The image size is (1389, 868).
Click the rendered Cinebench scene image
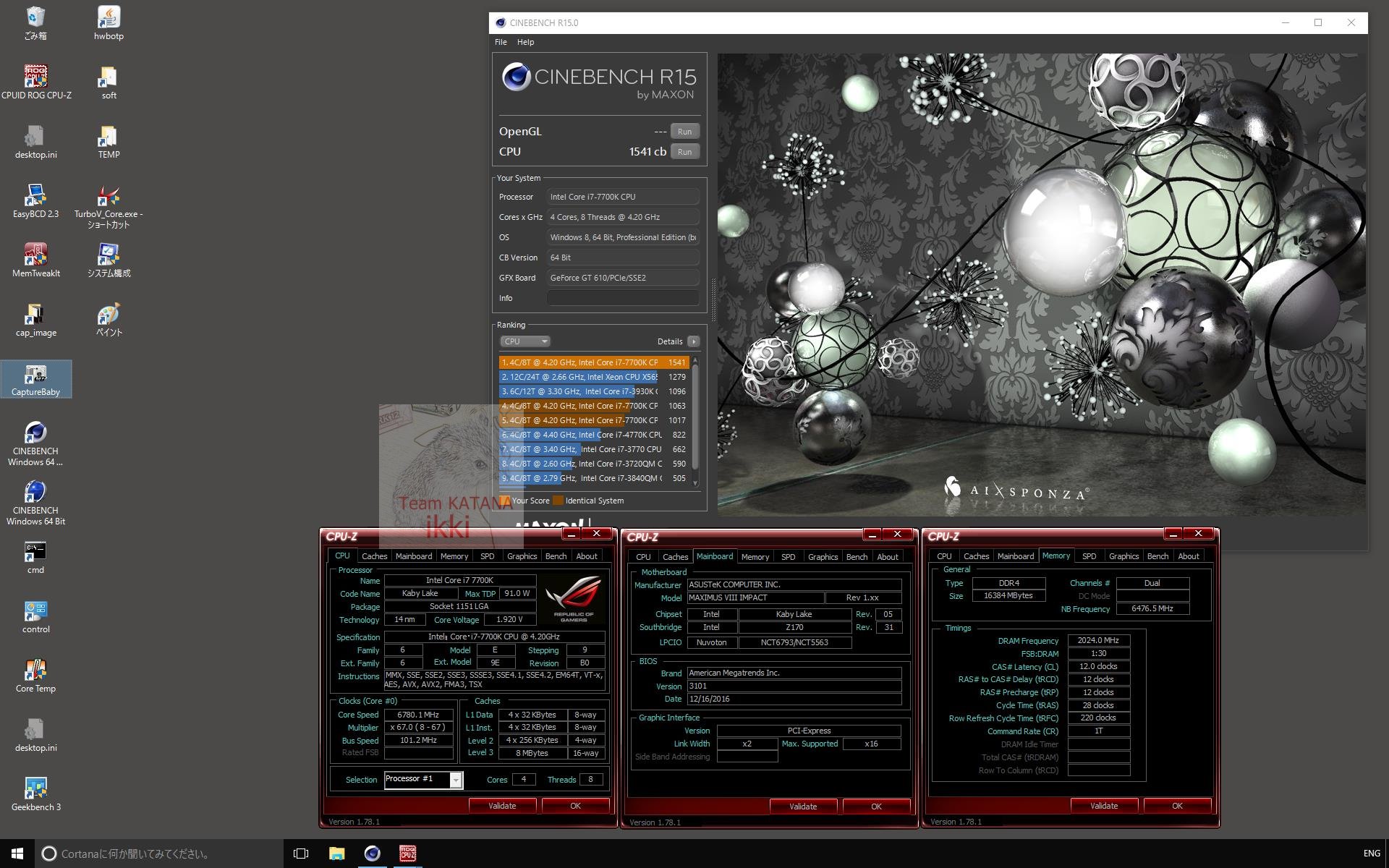(1042, 284)
